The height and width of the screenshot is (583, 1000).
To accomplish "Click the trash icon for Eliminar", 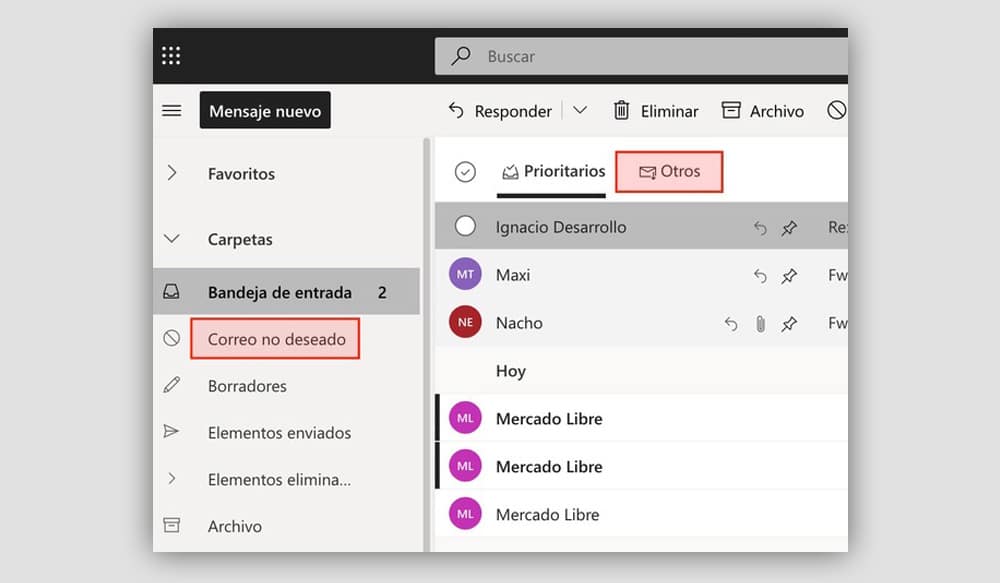I will pyautogui.click(x=622, y=111).
